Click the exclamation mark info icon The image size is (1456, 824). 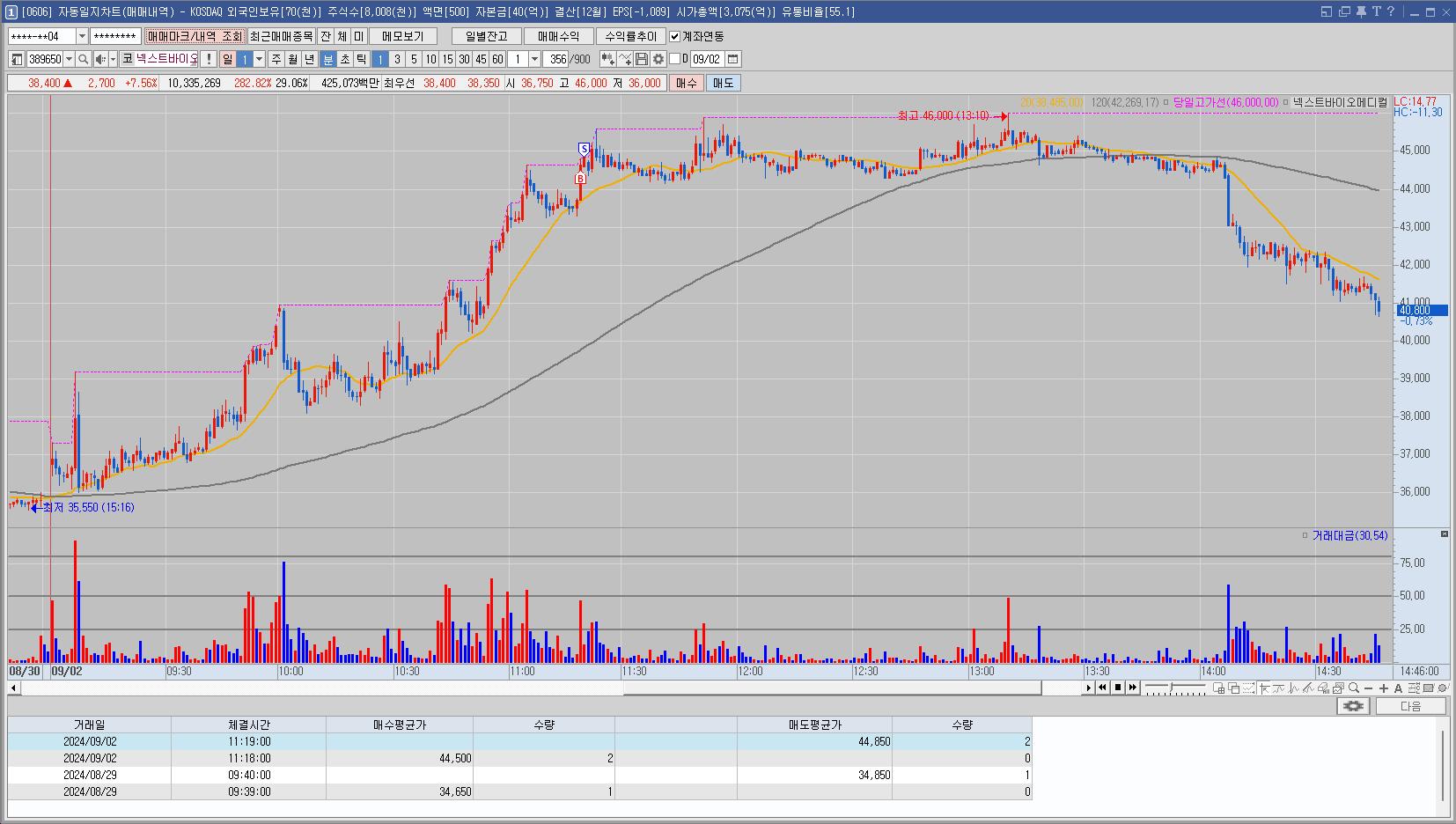point(209,59)
